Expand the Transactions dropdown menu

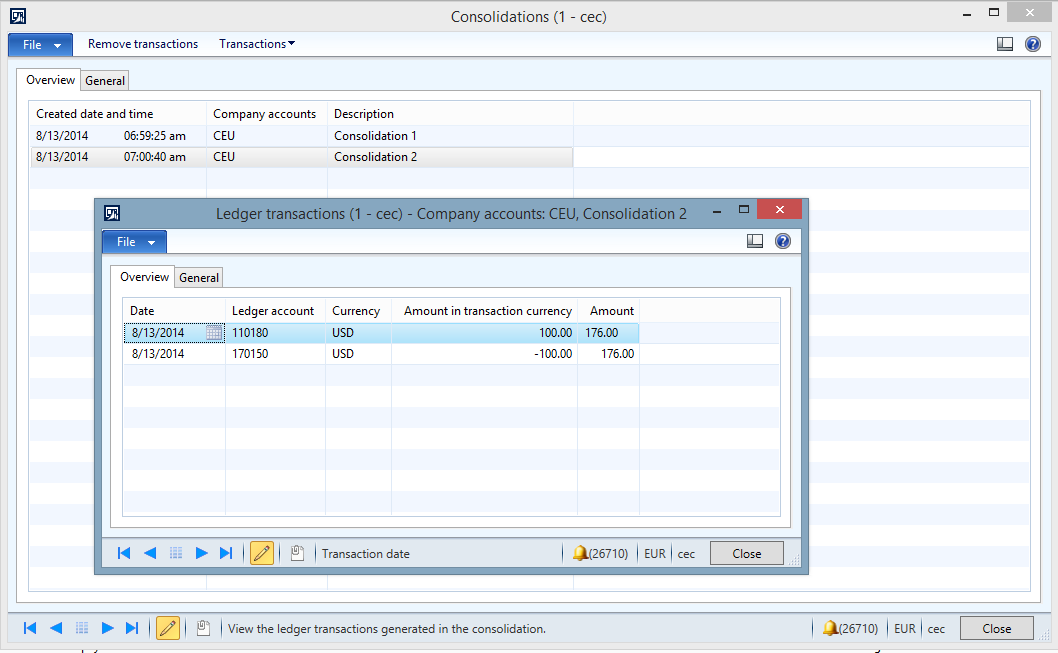pyautogui.click(x=257, y=44)
